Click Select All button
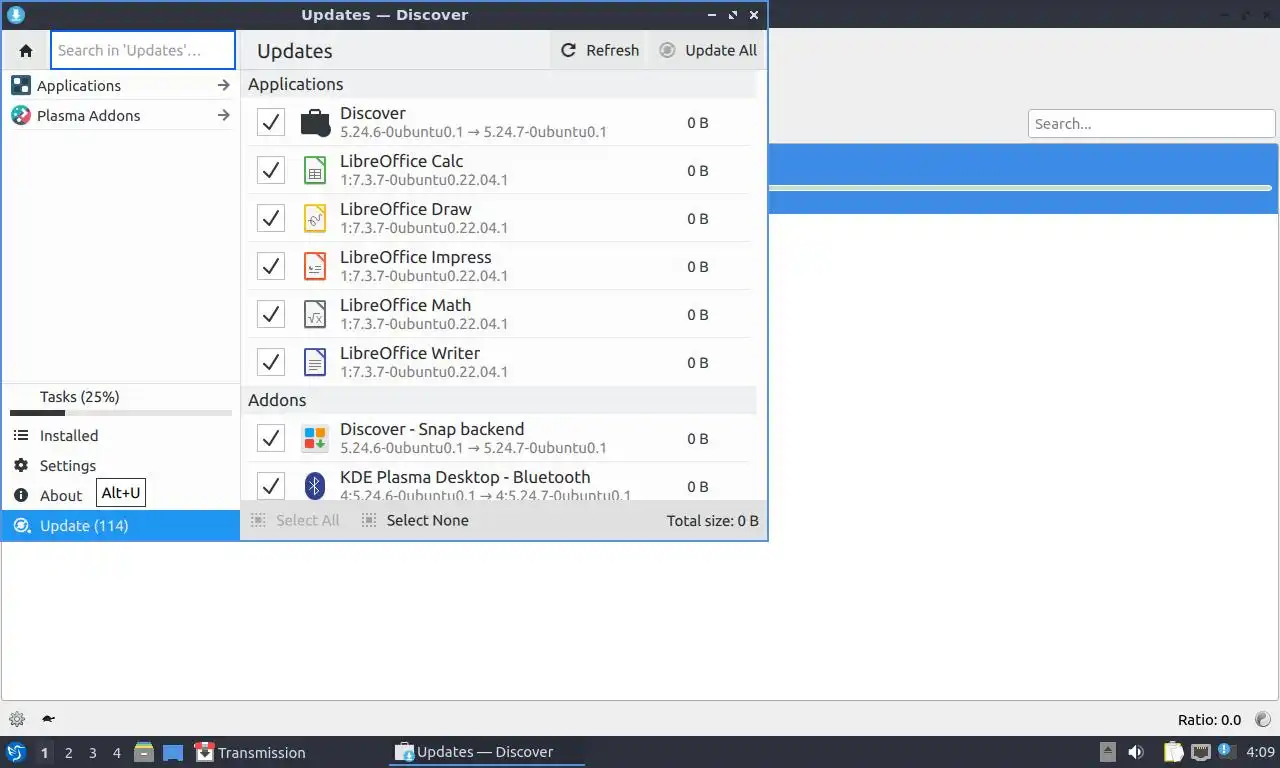This screenshot has height=768, width=1280. tap(295, 520)
